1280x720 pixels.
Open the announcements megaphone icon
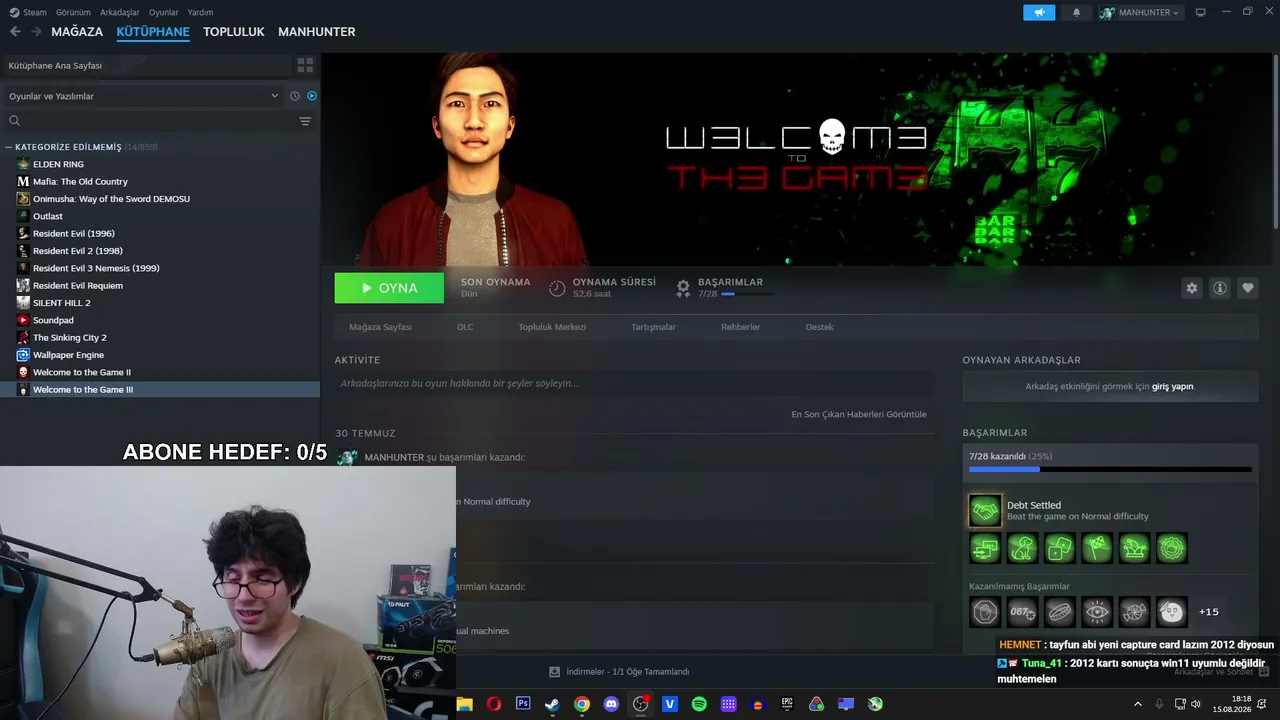tap(1039, 12)
